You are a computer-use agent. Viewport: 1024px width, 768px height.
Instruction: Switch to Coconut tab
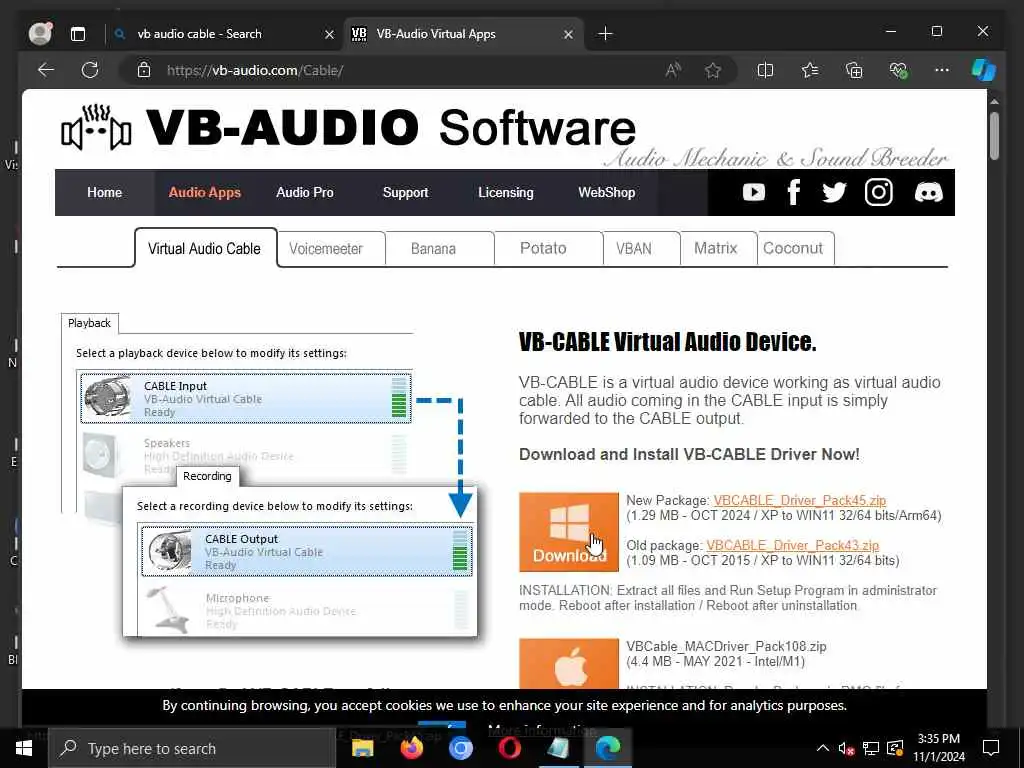[795, 249]
